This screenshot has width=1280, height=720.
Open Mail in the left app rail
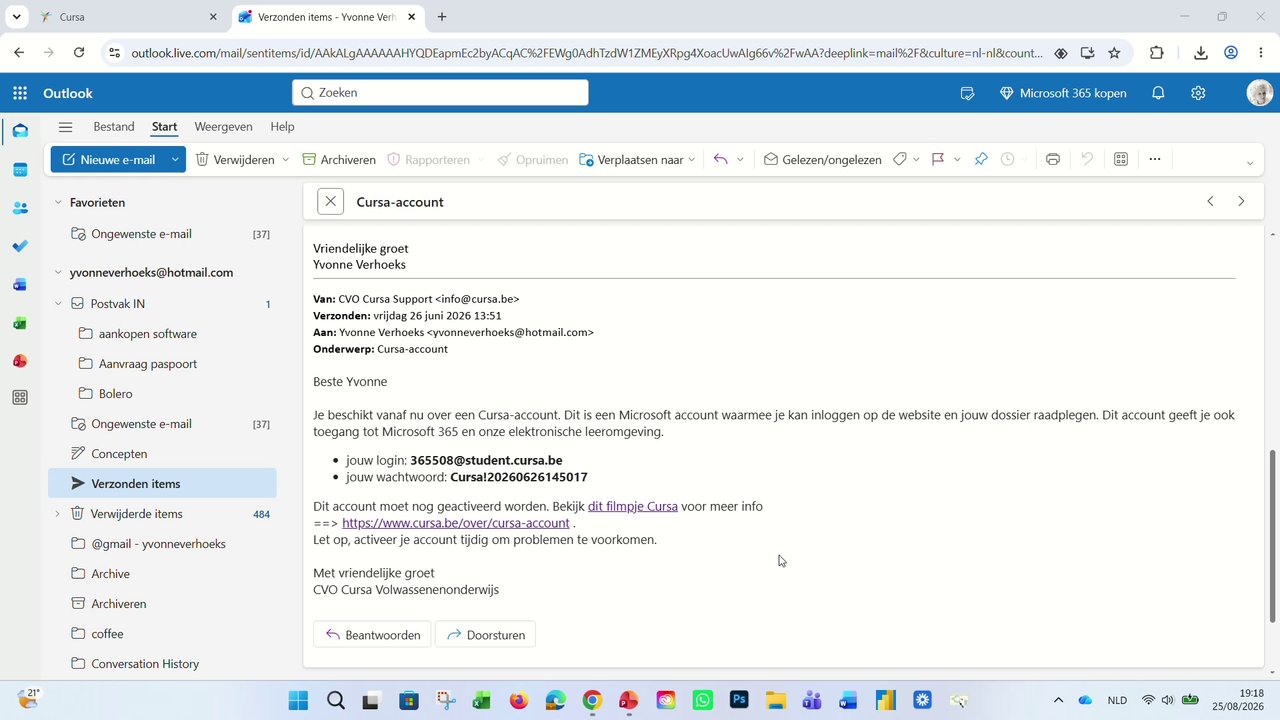[20, 131]
